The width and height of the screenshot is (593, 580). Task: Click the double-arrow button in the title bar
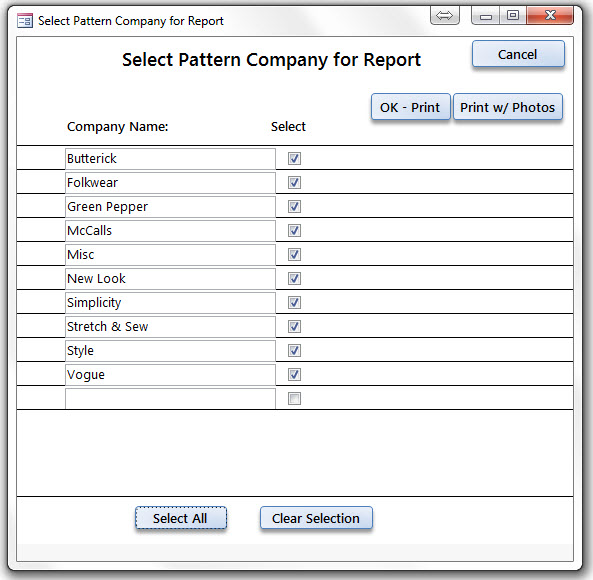445,16
